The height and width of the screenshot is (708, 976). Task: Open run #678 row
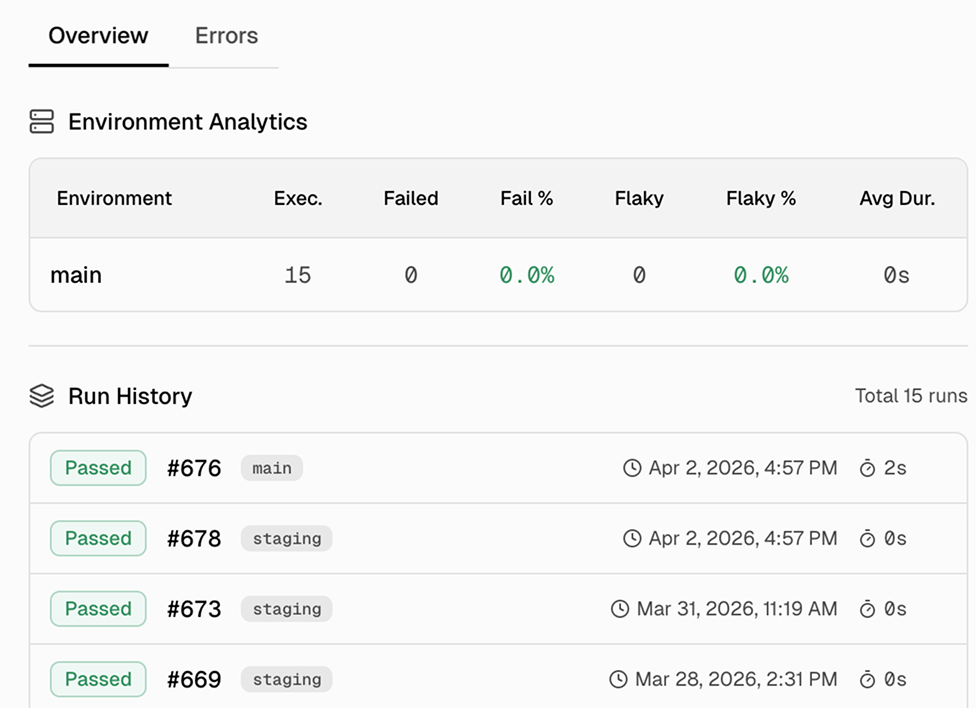click(x=498, y=539)
